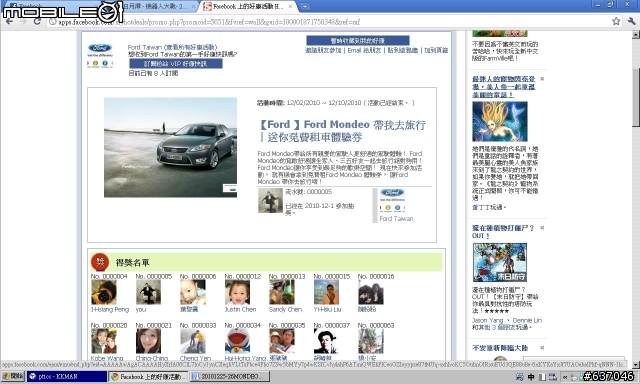
Task: Open winner No. 0000005 photo labeled you
Action: pos(148,292)
